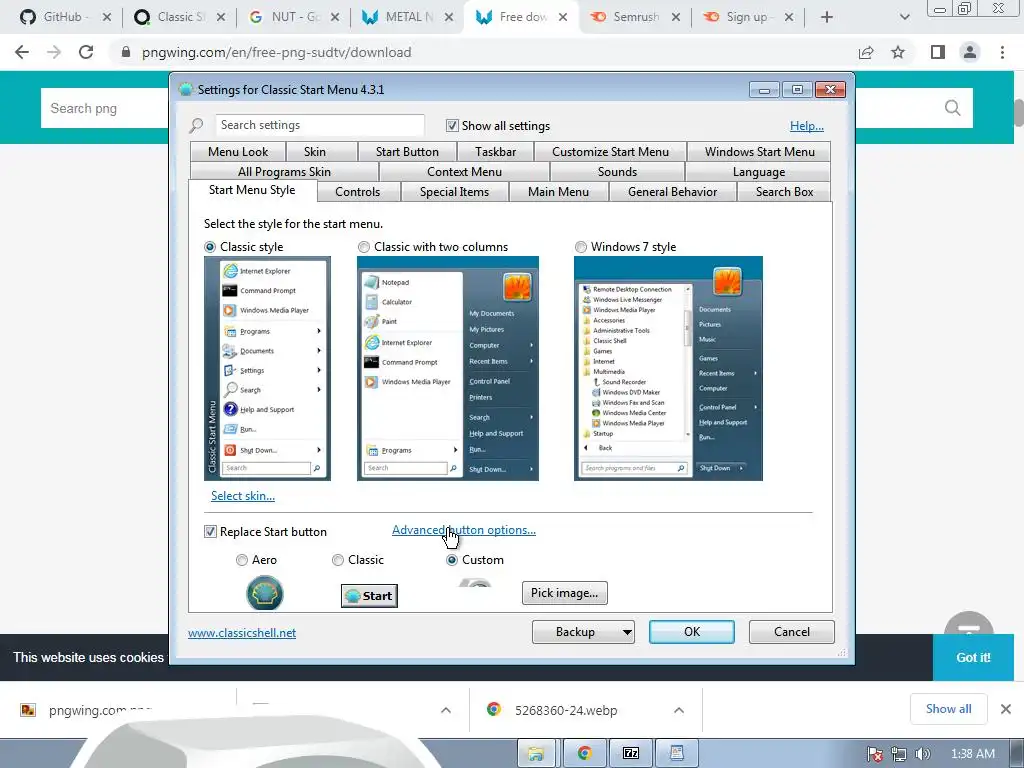Click the volume speaker tray icon
Image resolution: width=1024 pixels, height=768 pixels.
tap(922, 754)
